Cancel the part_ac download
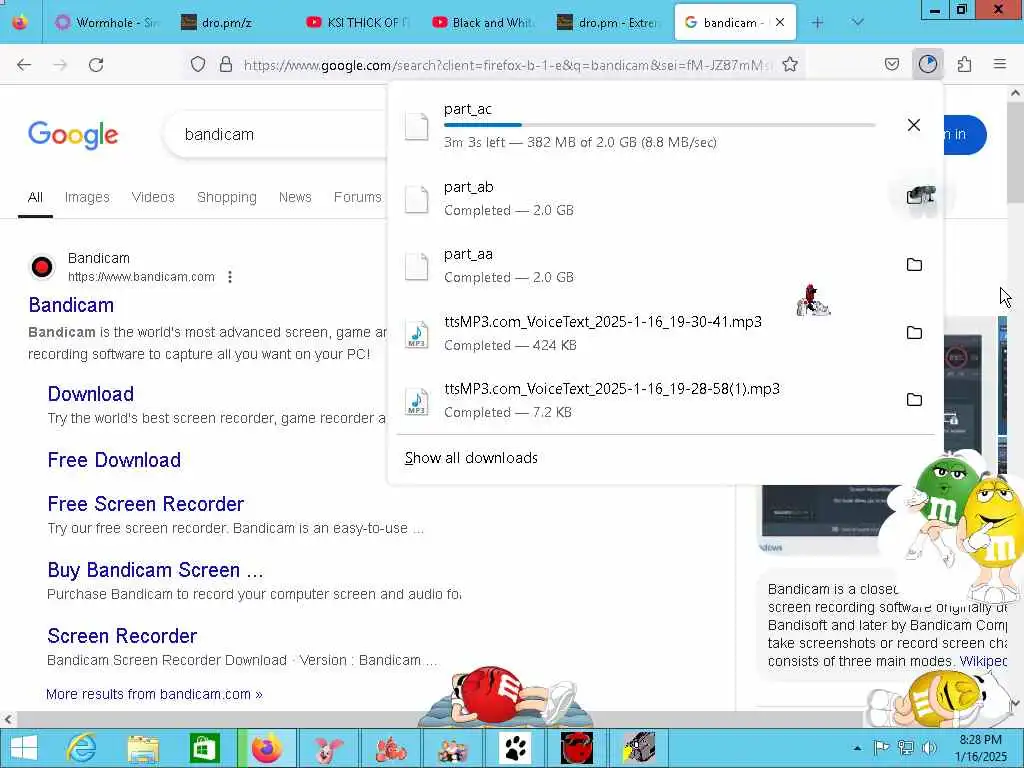The image size is (1024, 768). pyautogui.click(x=914, y=125)
